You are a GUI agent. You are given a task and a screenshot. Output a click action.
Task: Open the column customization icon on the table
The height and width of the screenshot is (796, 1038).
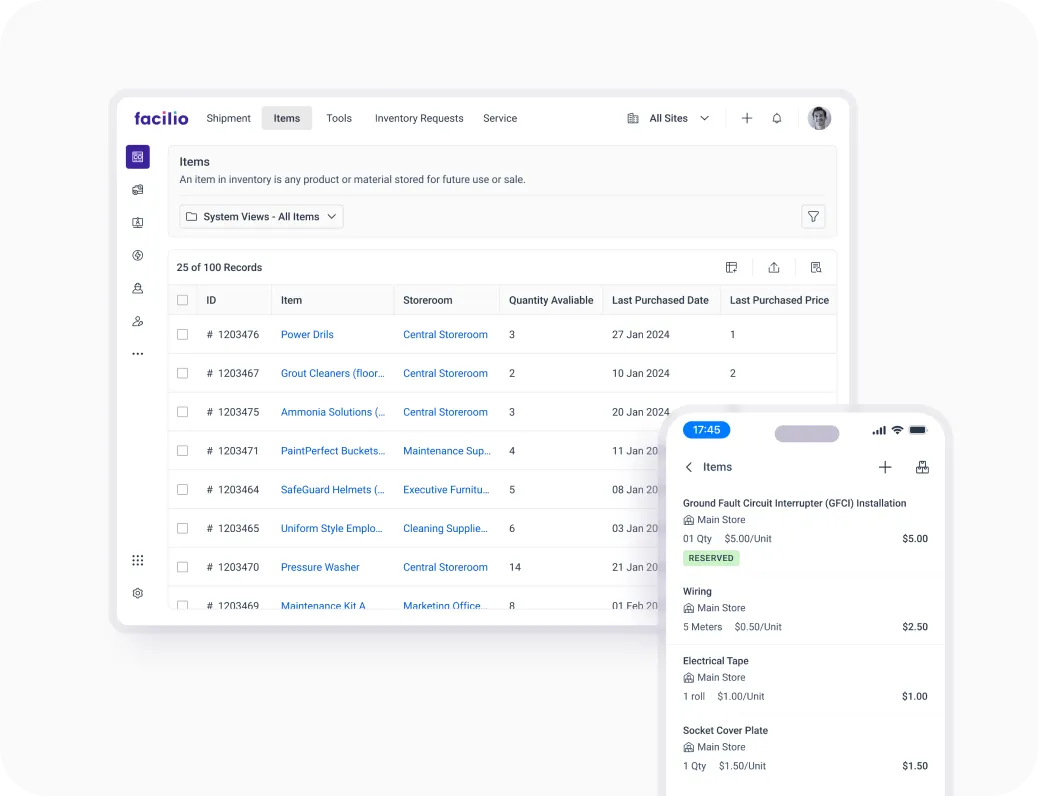coord(731,267)
